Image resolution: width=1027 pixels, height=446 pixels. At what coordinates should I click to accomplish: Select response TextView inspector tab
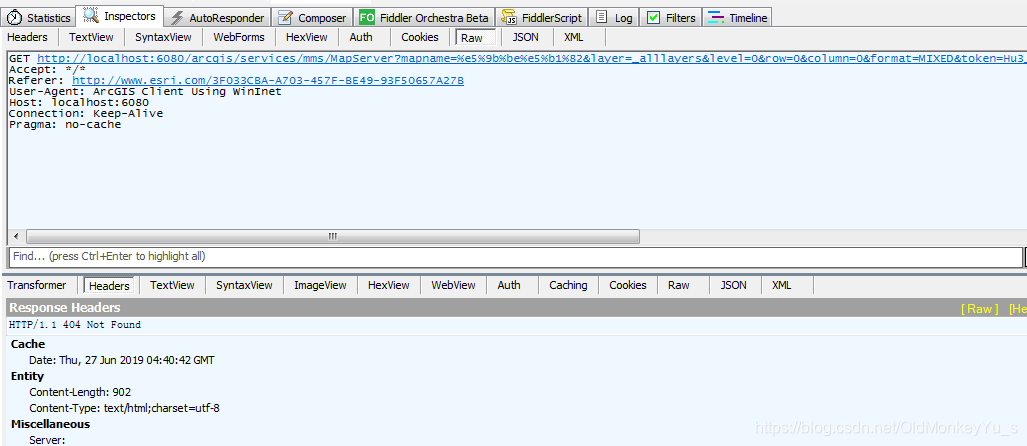172,285
